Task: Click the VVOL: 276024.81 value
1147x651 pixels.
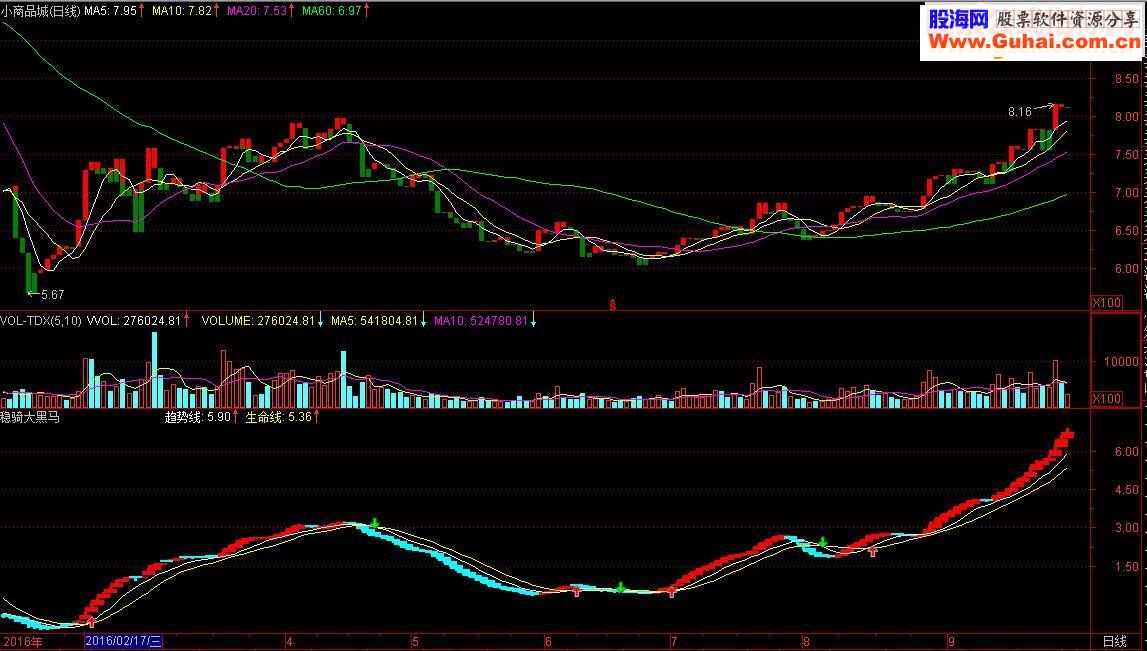Action: point(134,320)
